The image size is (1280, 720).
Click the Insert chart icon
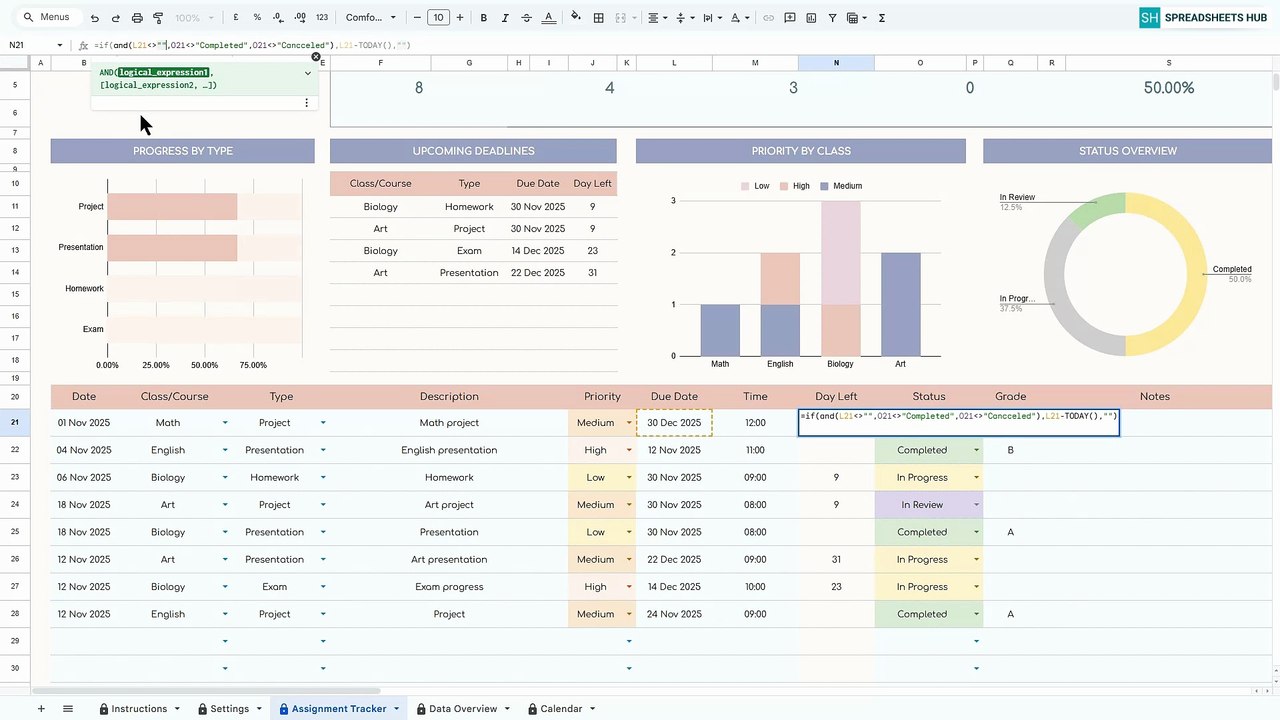pyautogui.click(x=811, y=18)
